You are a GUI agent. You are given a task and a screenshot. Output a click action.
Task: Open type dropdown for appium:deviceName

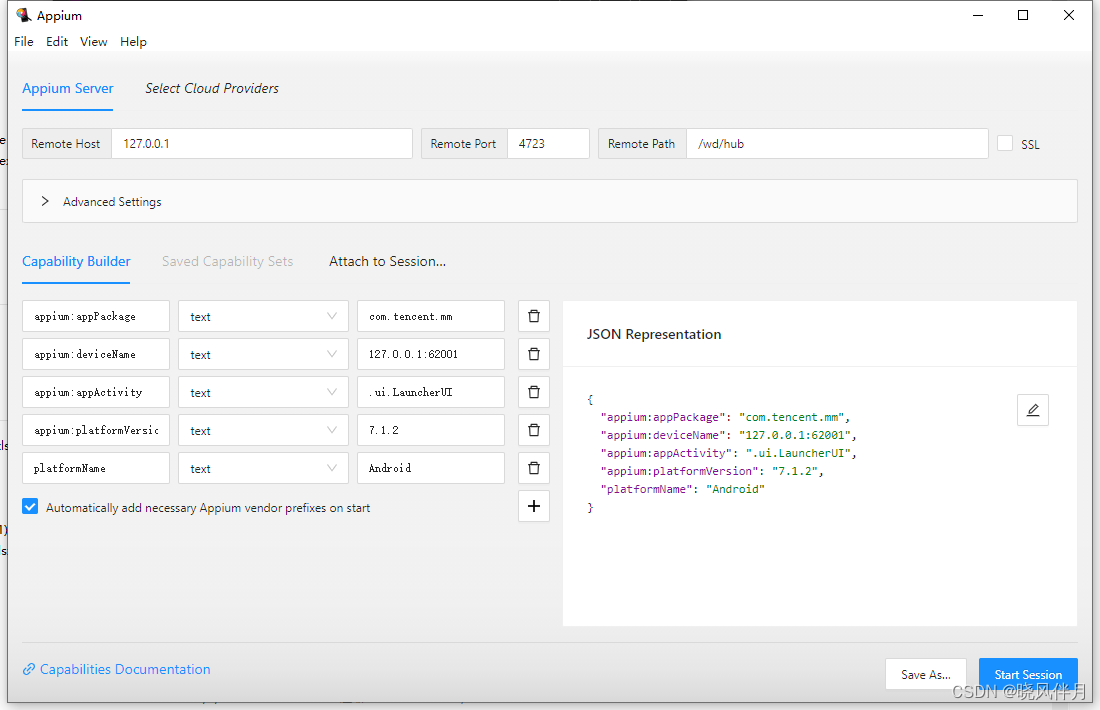tap(263, 354)
